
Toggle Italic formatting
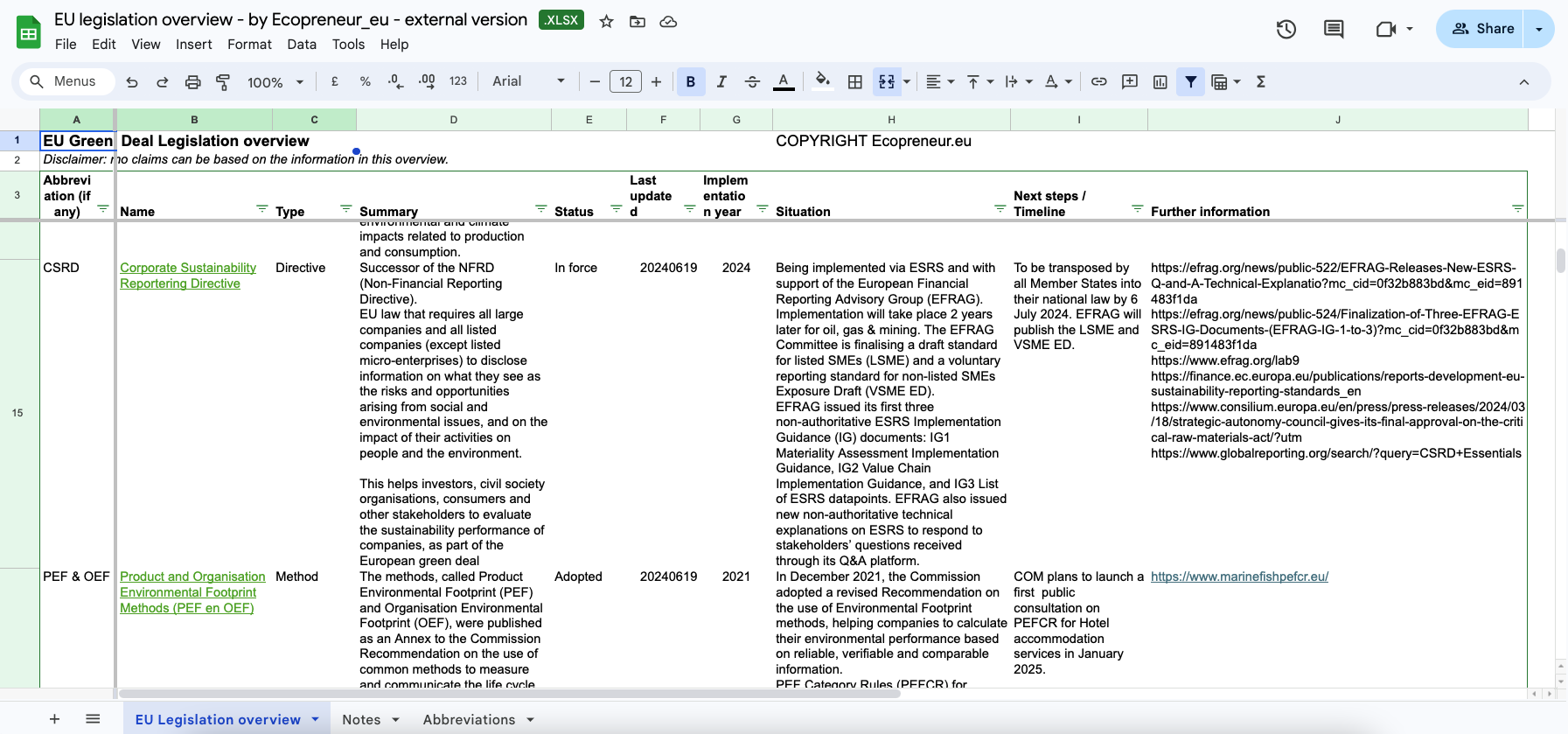click(721, 82)
